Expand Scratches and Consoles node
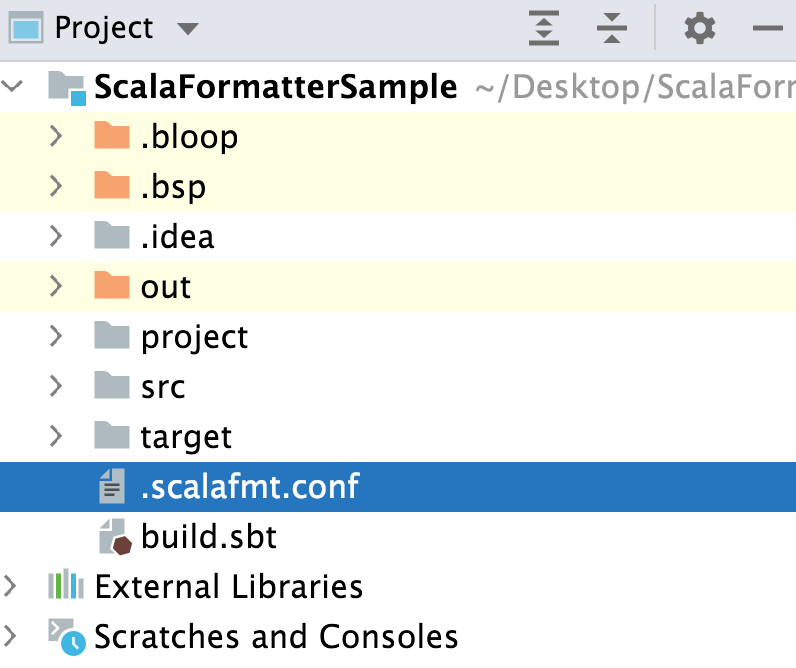This screenshot has width=796, height=668. pyautogui.click(x=10, y=636)
